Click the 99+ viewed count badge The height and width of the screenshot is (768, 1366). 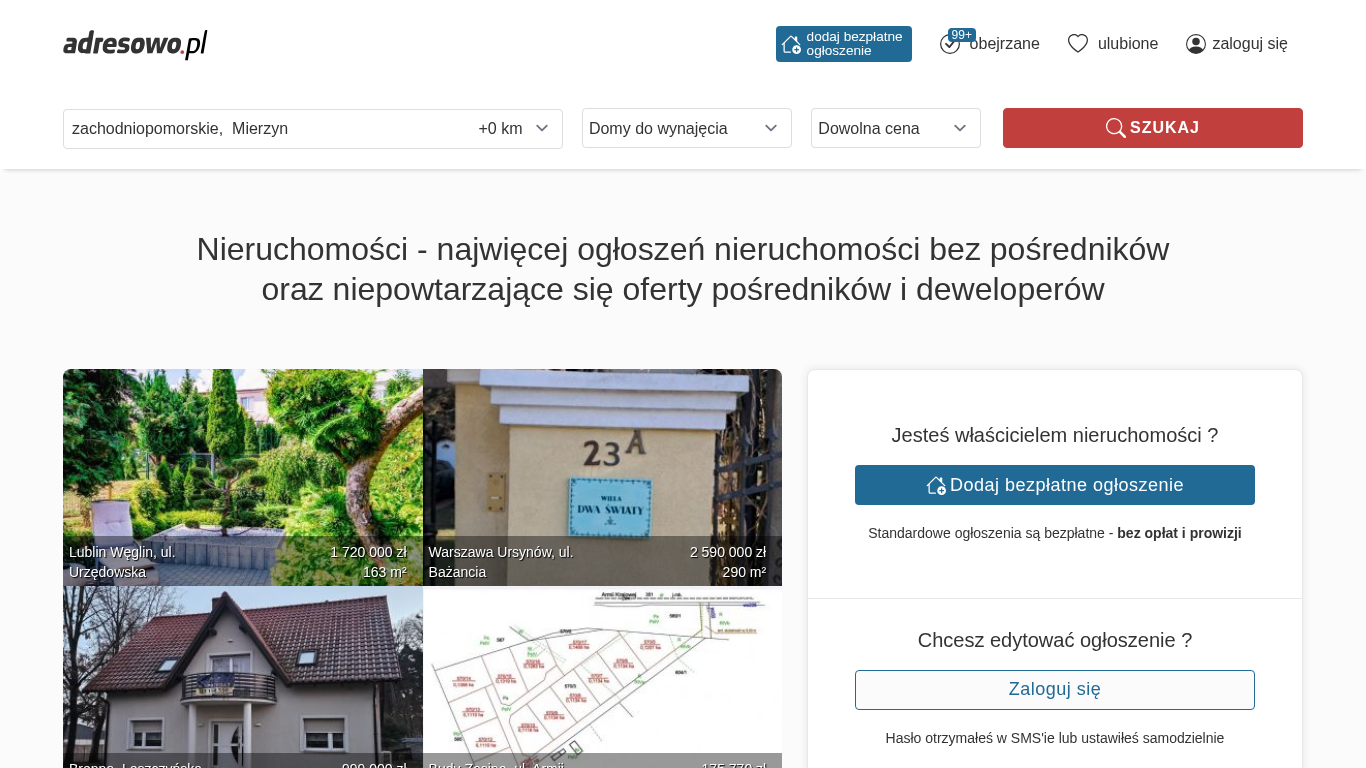point(961,35)
